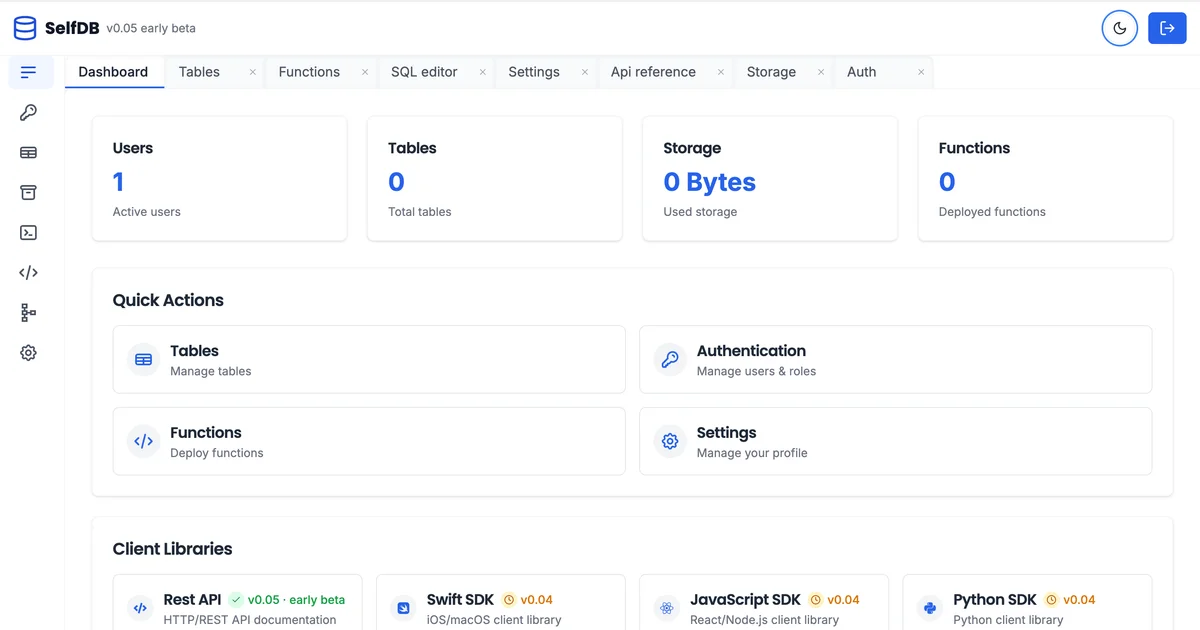Close the Functions tab
Viewport: 1200px width, 630px height.
(x=365, y=72)
